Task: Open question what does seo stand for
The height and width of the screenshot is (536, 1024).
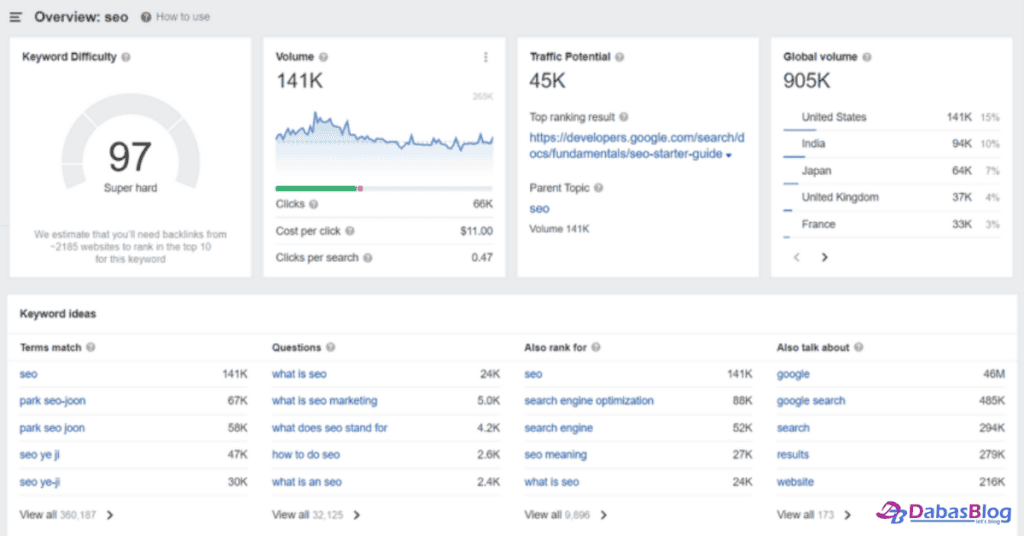Action: click(x=330, y=428)
